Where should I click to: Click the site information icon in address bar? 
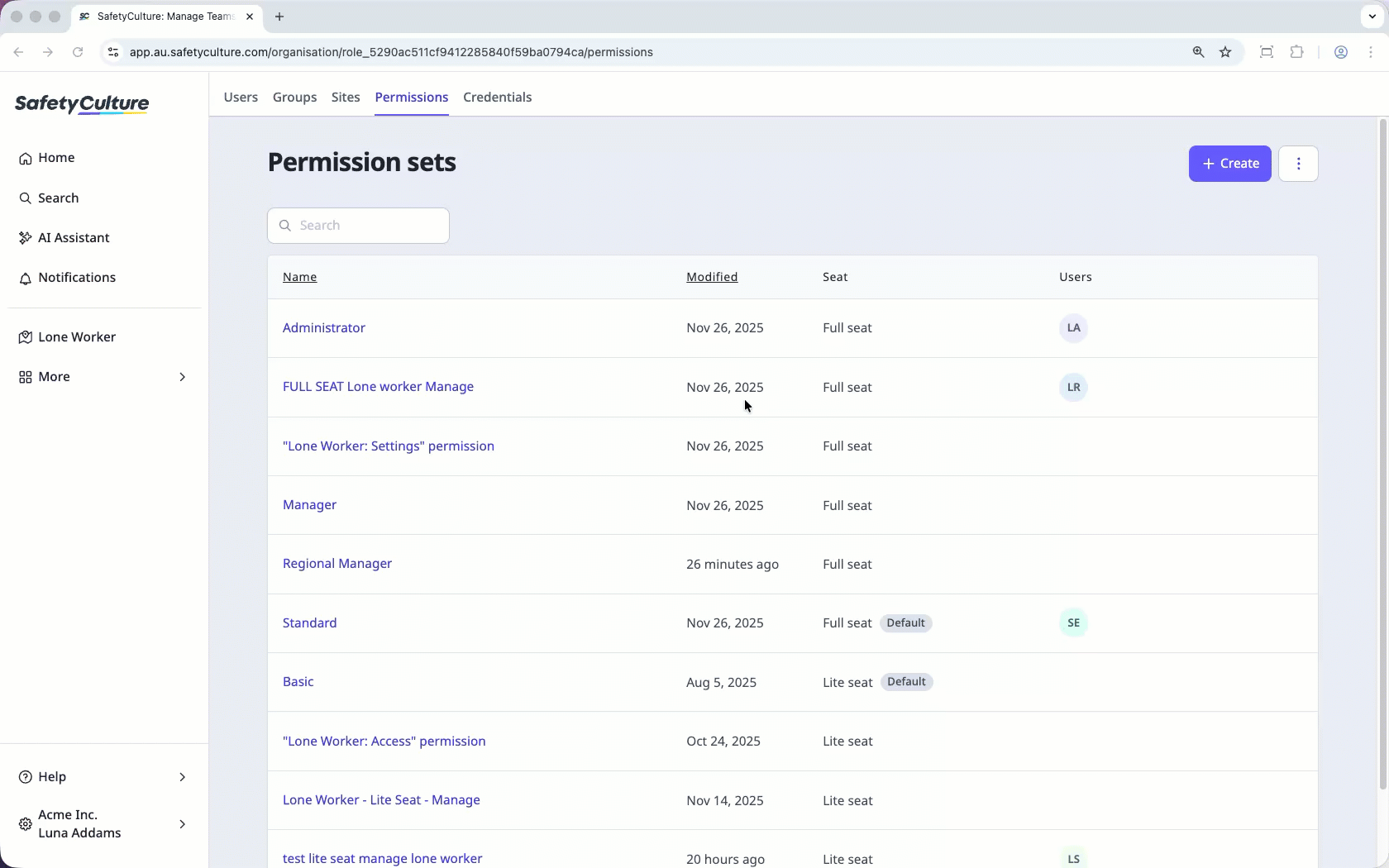pos(113,52)
